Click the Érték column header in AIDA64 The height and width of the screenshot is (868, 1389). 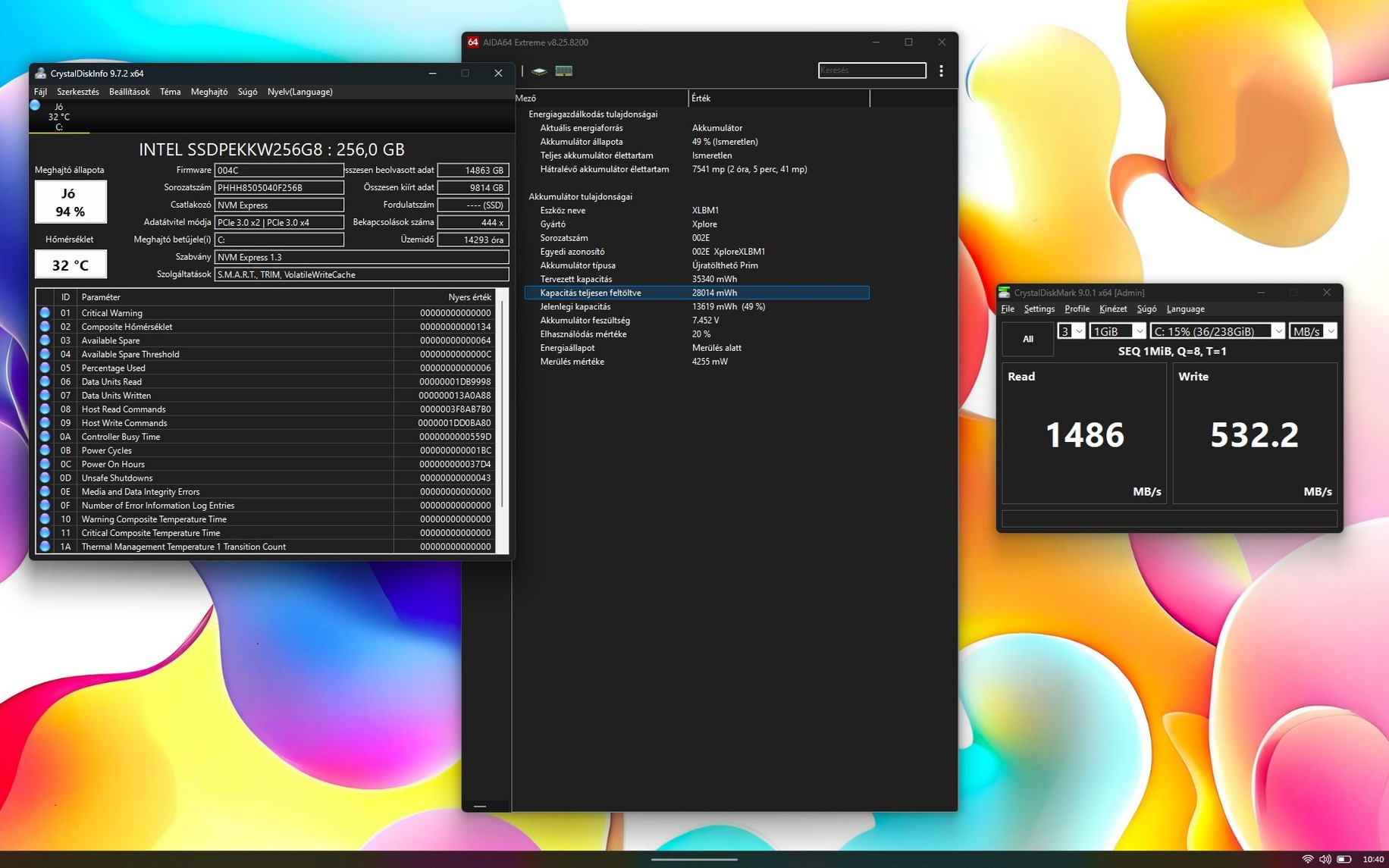tap(779, 99)
